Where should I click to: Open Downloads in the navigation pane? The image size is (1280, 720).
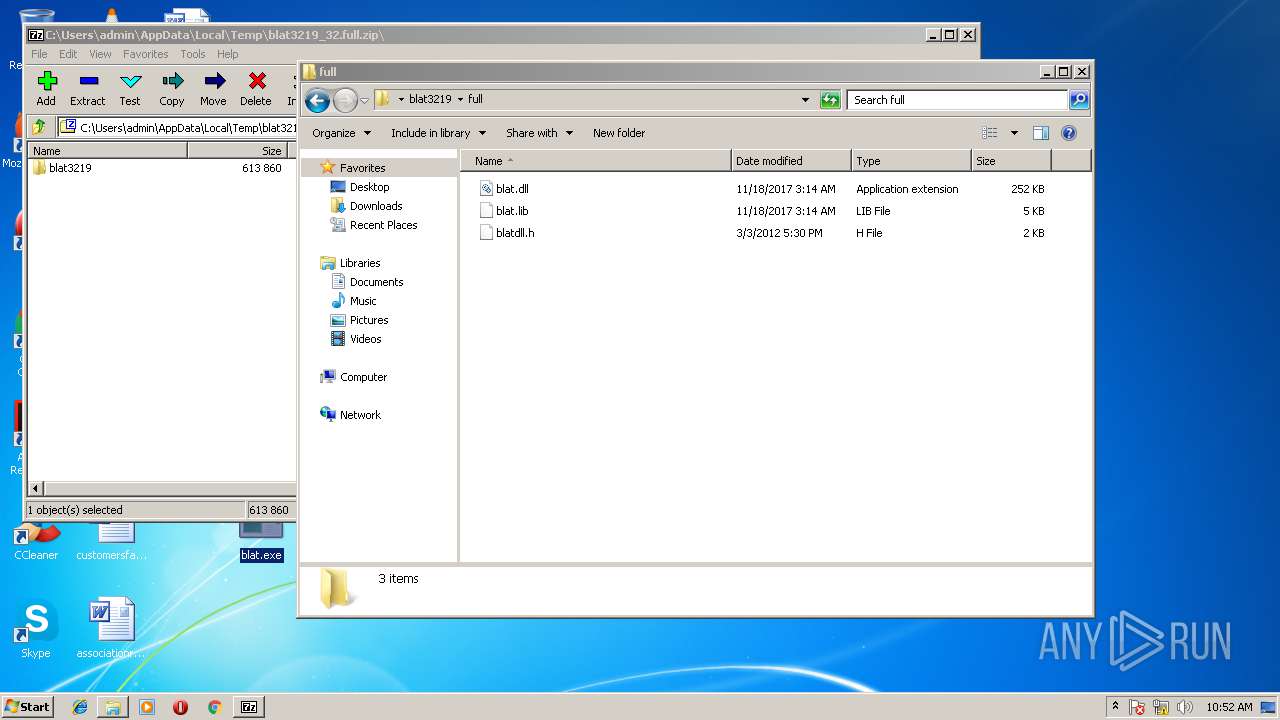(x=376, y=206)
